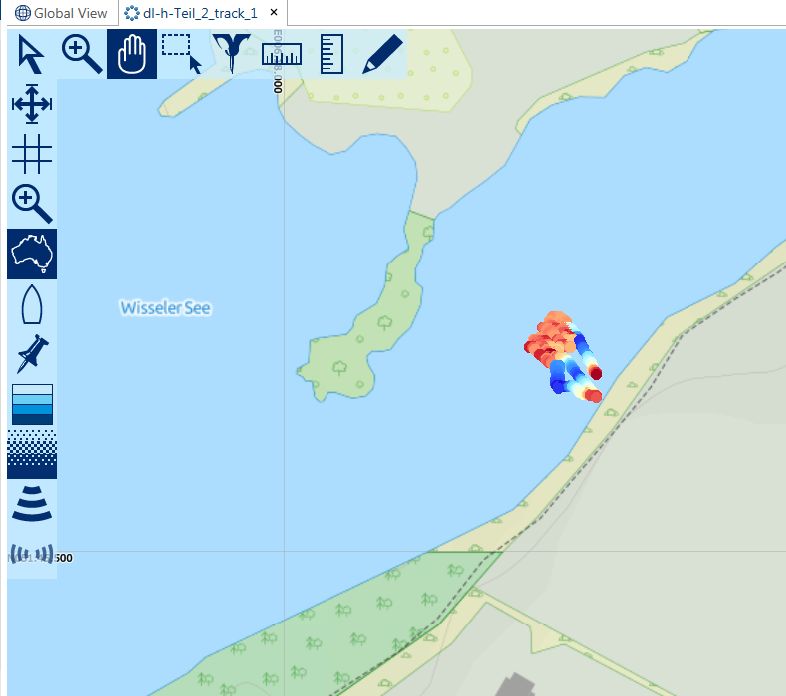Image resolution: width=786 pixels, height=696 pixels.
Task: Show the sonar cone layer
Action: [x=32, y=504]
